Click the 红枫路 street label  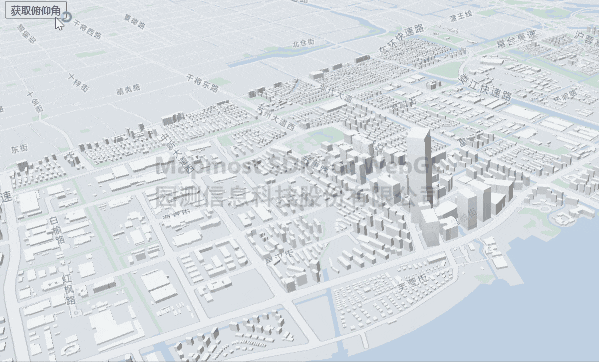69,289
